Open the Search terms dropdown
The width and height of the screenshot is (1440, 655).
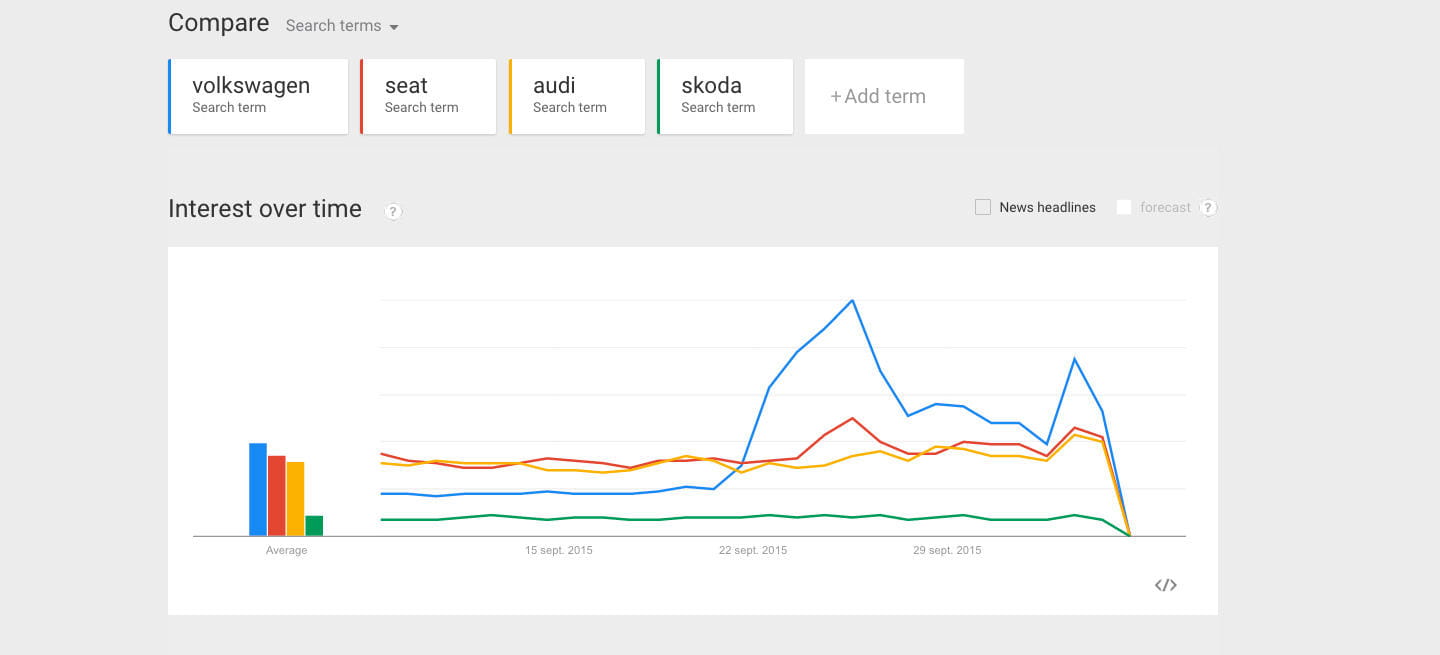[x=342, y=26]
